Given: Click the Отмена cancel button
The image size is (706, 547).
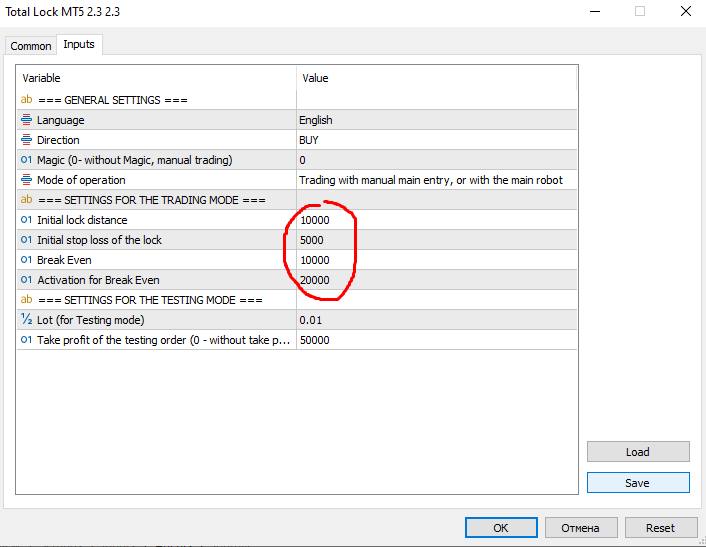Looking at the screenshot, I should click(x=581, y=528).
